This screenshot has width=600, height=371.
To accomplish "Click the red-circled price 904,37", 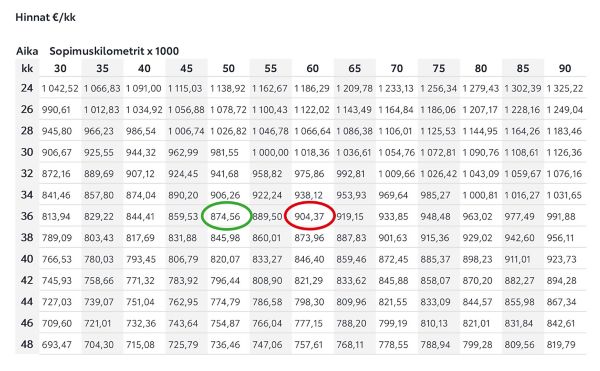I will 309,216.
